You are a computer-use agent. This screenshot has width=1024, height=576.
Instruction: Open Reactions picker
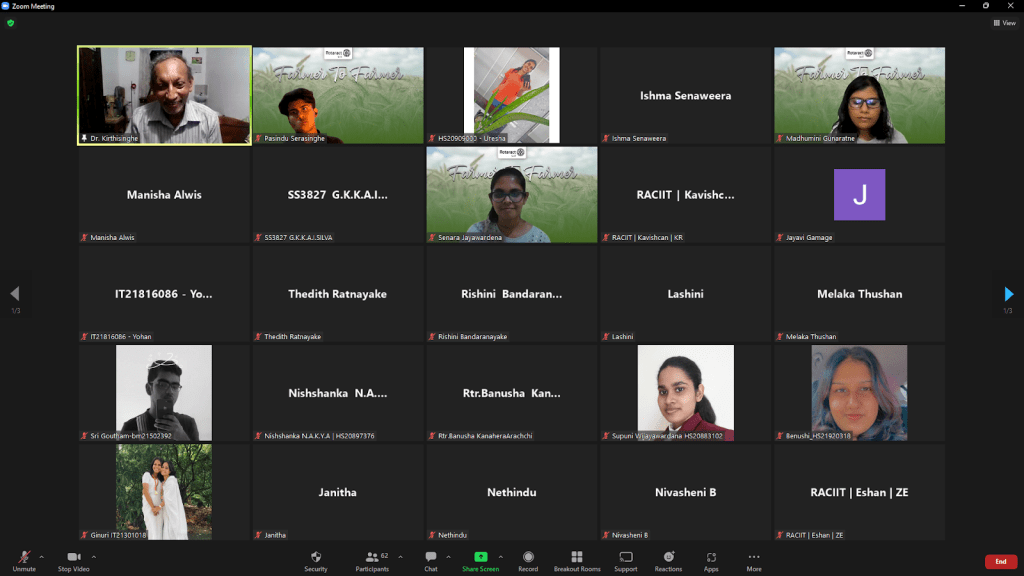(669, 559)
